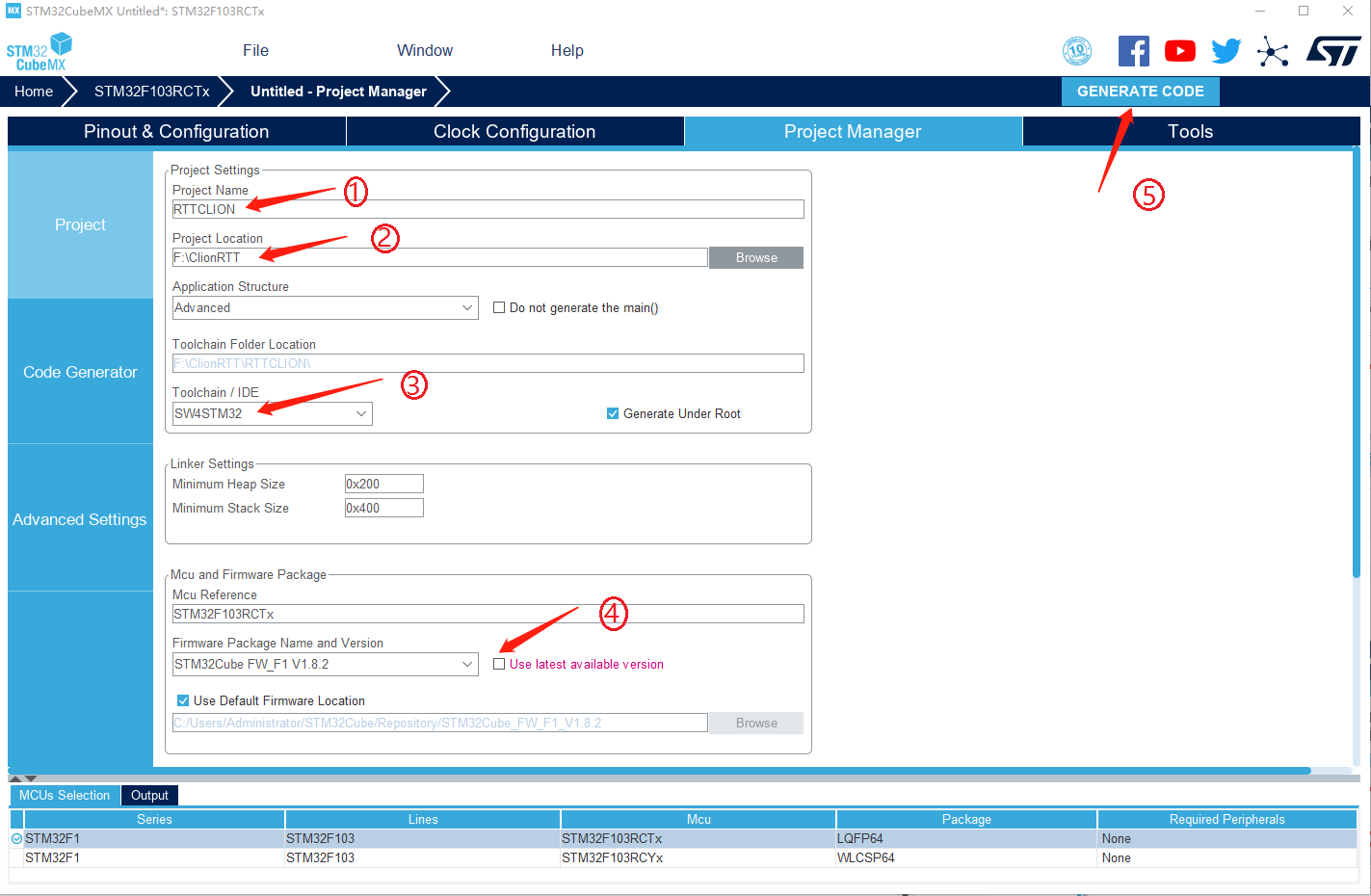Screen dimensions: 1371x896
Task: Open the YouTube icon link
Action: [x=1179, y=51]
